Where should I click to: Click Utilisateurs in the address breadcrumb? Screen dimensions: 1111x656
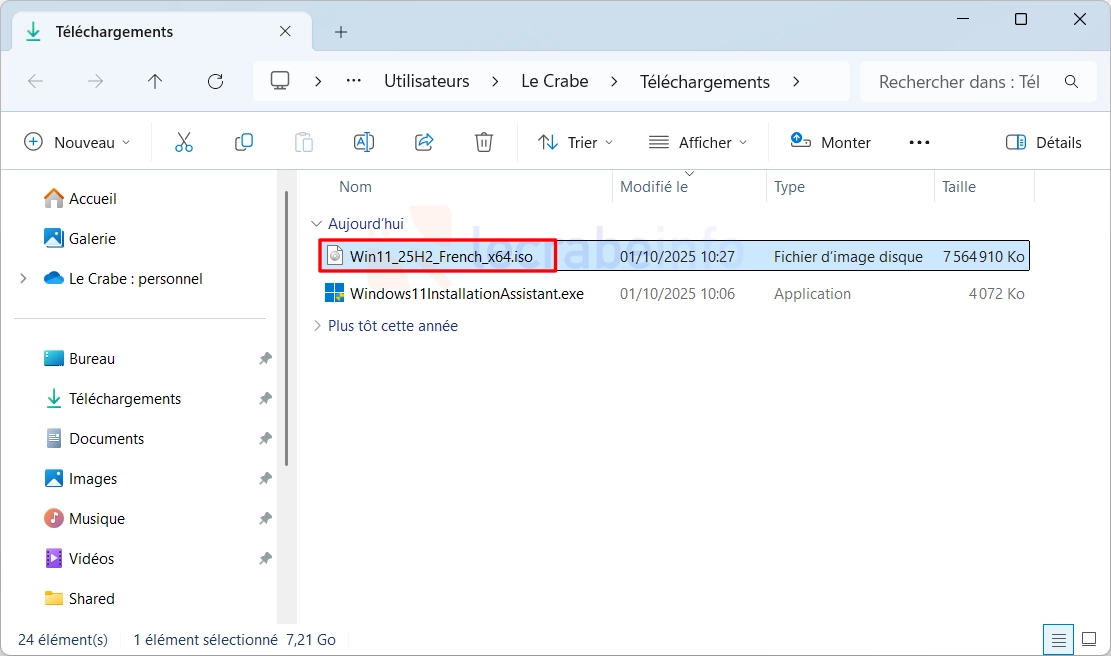point(426,82)
